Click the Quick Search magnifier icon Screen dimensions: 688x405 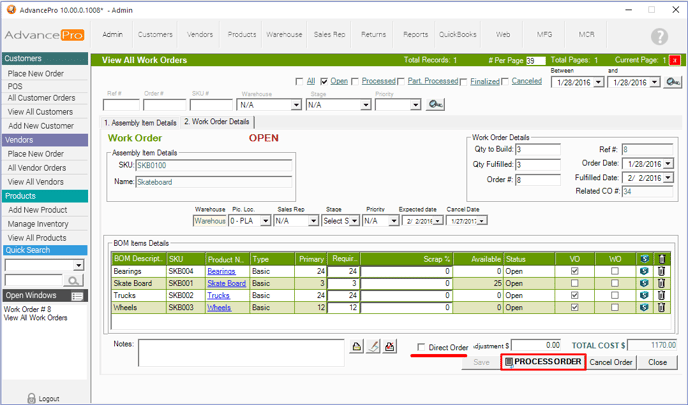coord(74,281)
